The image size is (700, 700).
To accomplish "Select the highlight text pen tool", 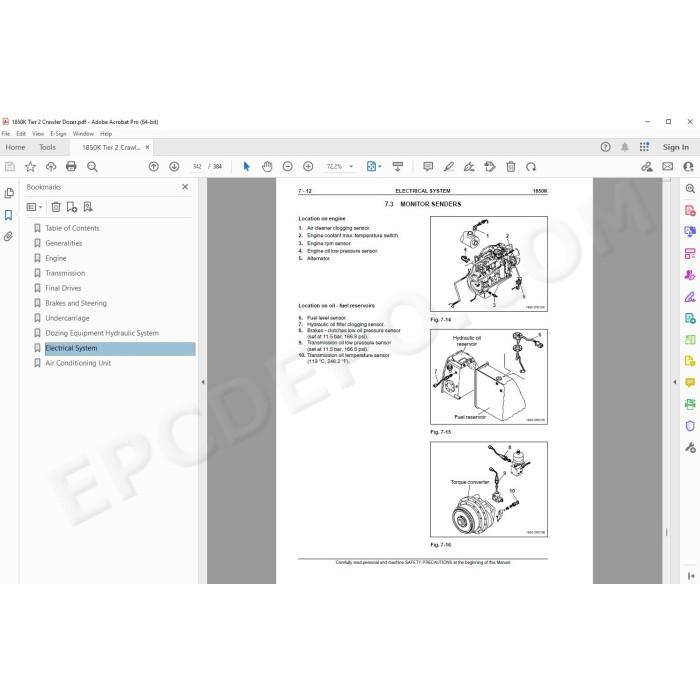I will 449,167.
